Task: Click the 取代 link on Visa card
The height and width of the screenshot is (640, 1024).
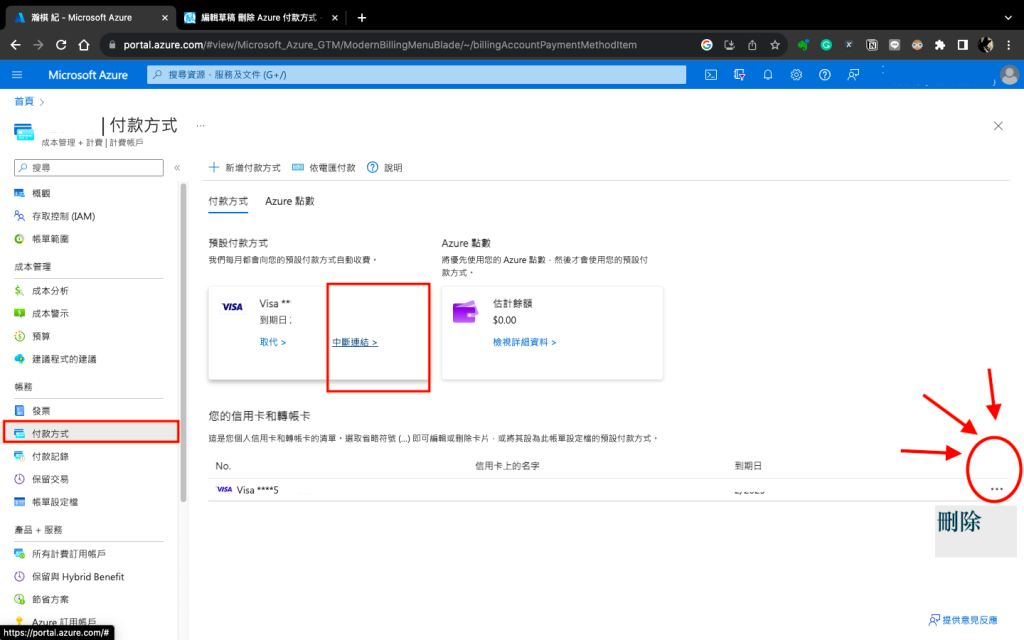Action: pos(272,342)
